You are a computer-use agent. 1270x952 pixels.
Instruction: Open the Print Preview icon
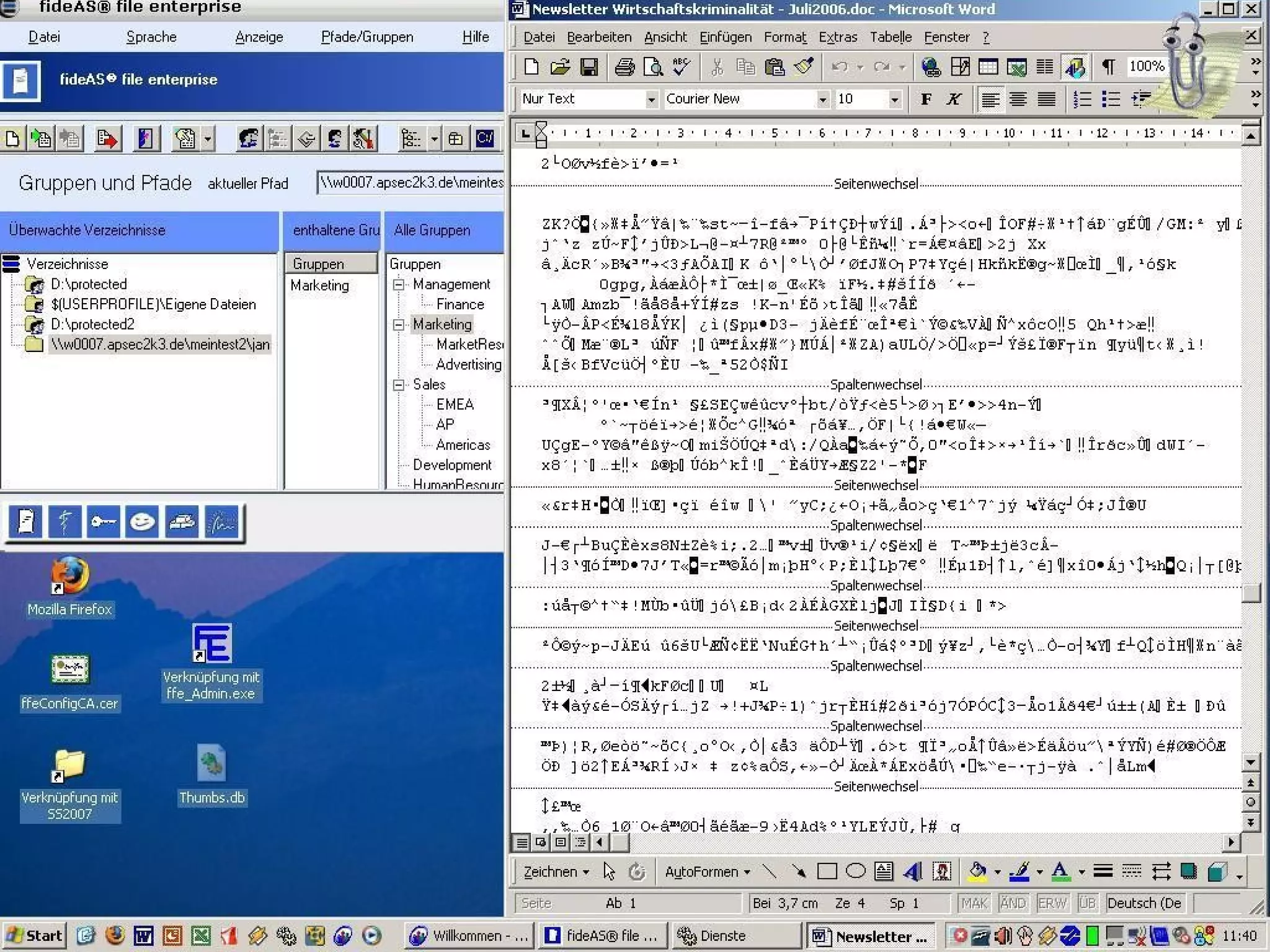click(653, 67)
